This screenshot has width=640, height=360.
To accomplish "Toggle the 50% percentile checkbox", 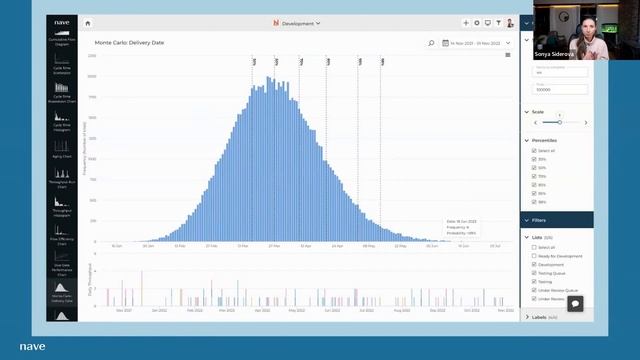I will click(x=534, y=168).
